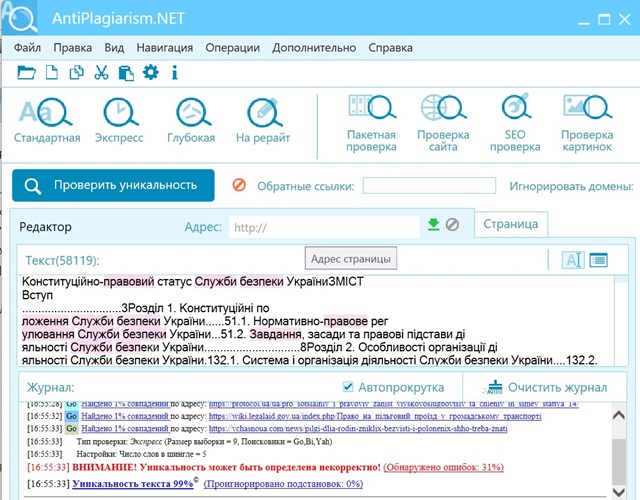The width and height of the screenshot is (640, 500).
Task: Click the Текст(58119) label
Action: pos(62,260)
